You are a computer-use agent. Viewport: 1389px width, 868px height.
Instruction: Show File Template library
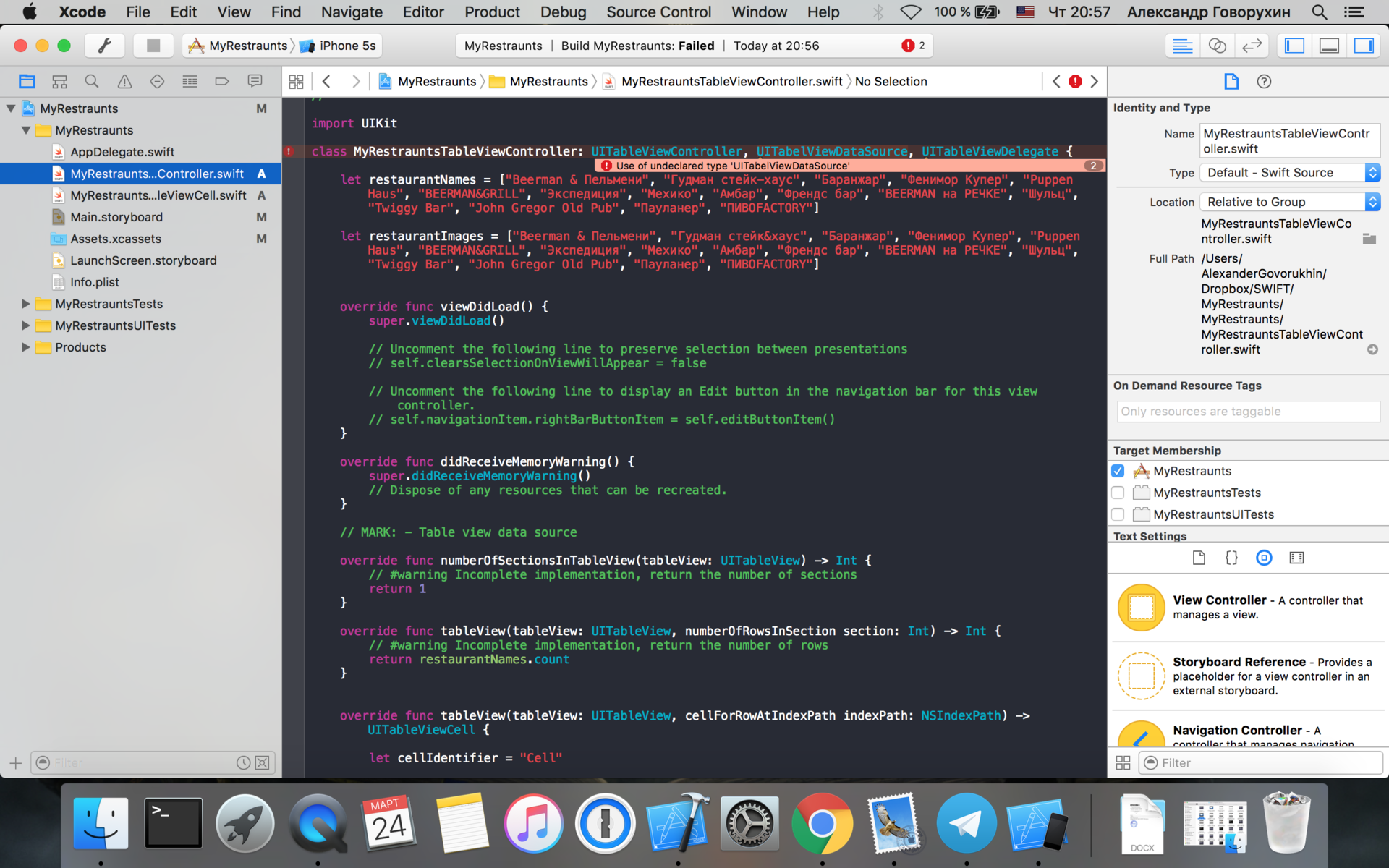tap(1199, 558)
